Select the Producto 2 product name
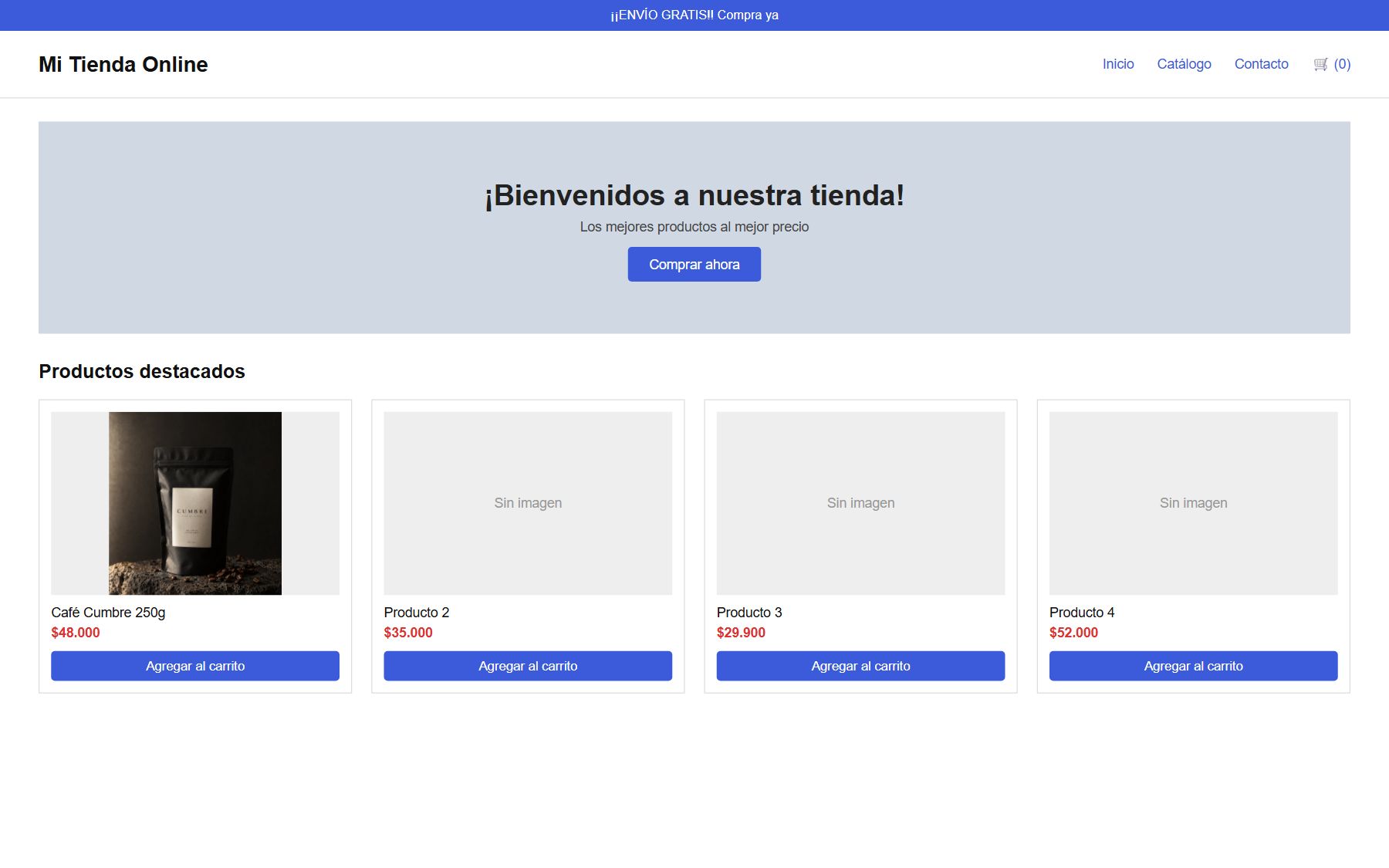The image size is (1389, 868). (417, 612)
